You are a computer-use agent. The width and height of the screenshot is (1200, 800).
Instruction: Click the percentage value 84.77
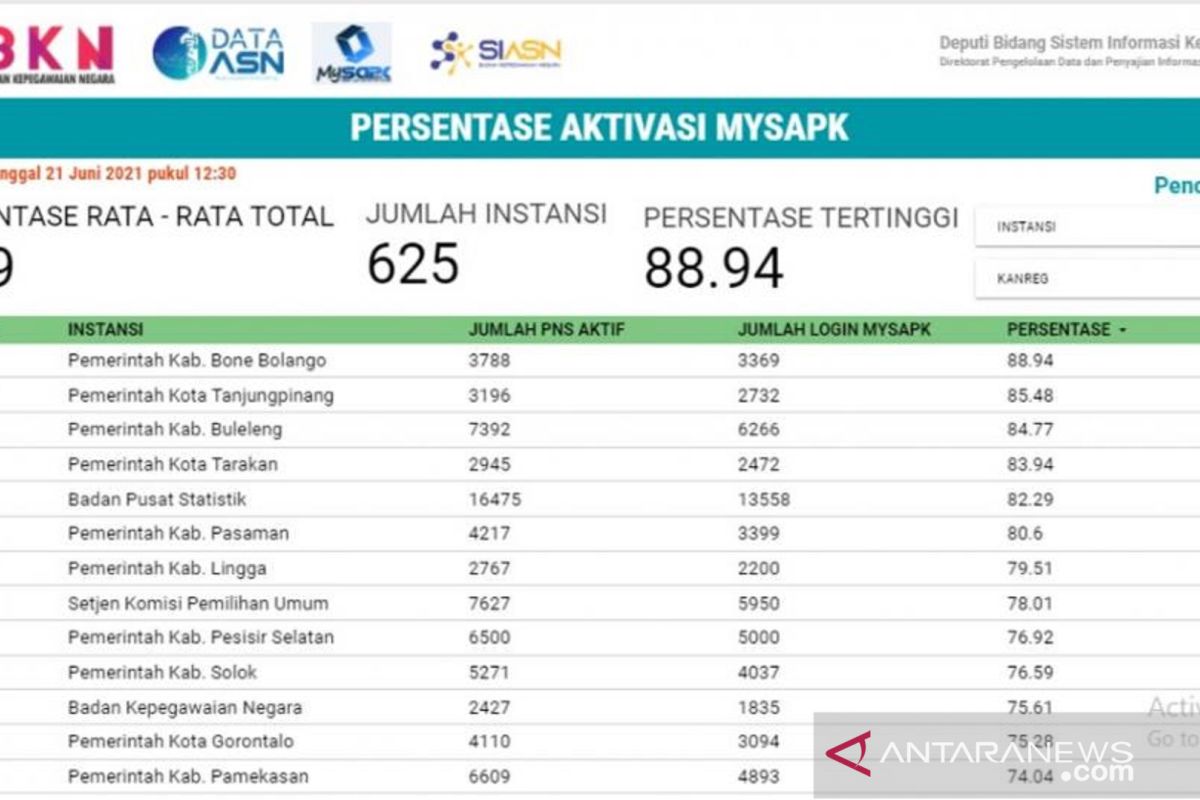click(1030, 429)
